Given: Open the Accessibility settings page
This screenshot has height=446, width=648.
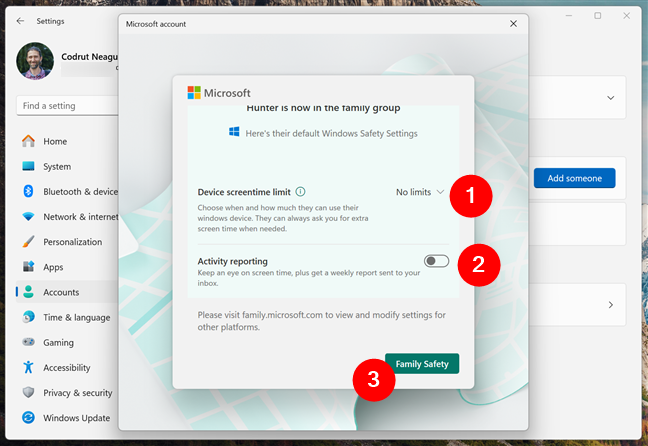Looking at the screenshot, I should pos(67,367).
